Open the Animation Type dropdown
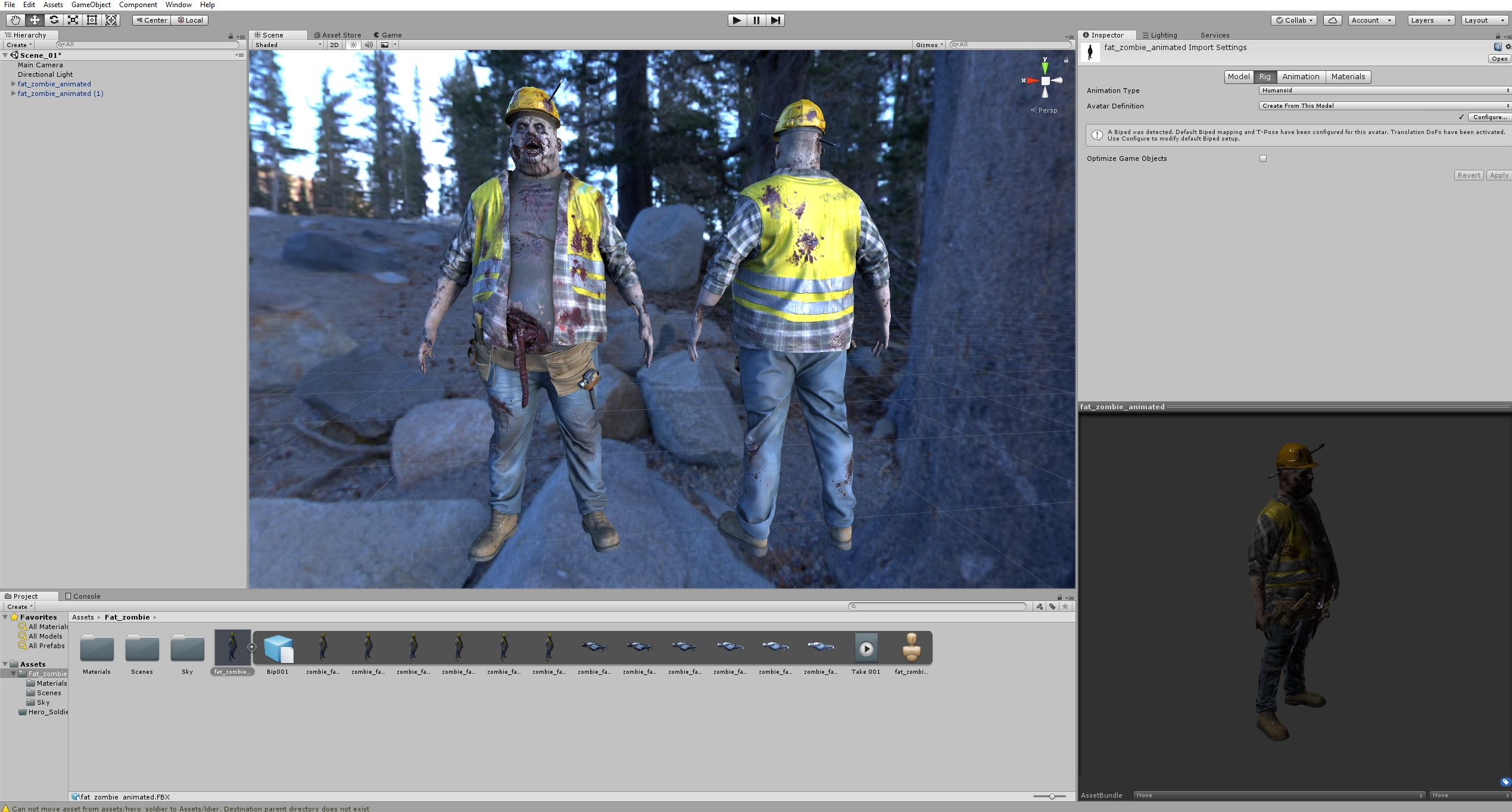The image size is (1512, 812). [x=1384, y=91]
